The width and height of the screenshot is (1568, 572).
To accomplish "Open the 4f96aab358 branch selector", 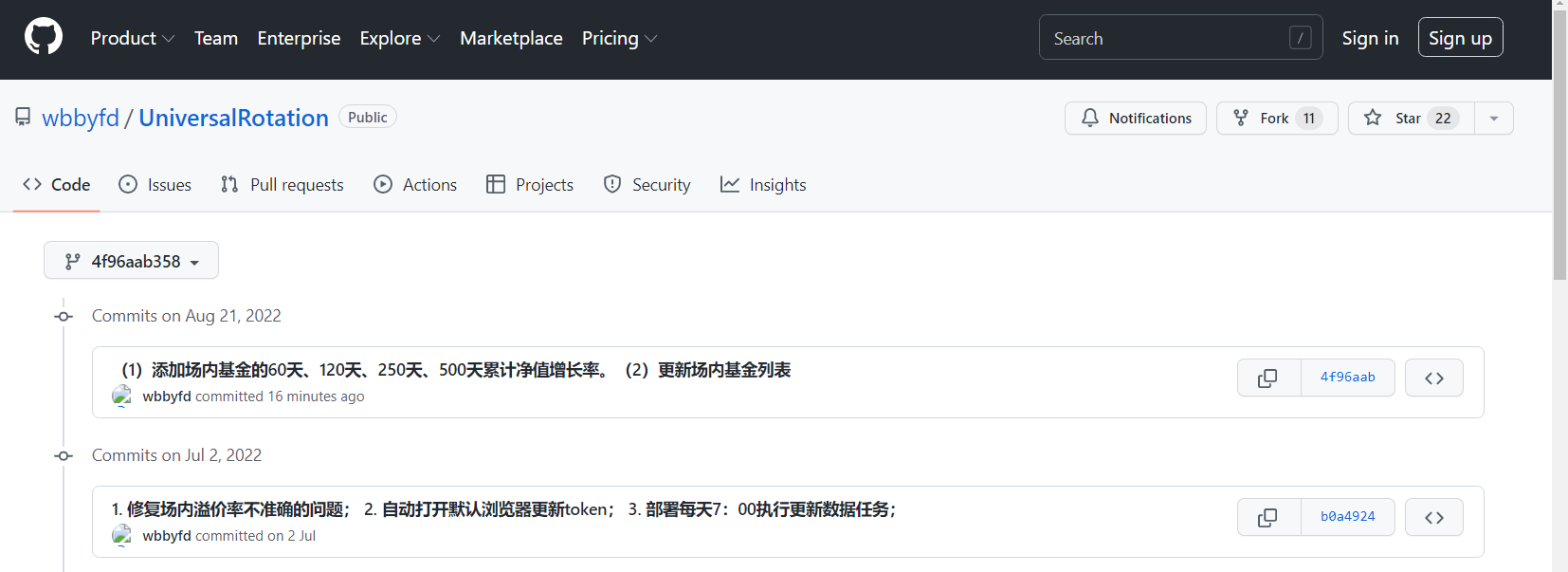I will click(x=131, y=261).
